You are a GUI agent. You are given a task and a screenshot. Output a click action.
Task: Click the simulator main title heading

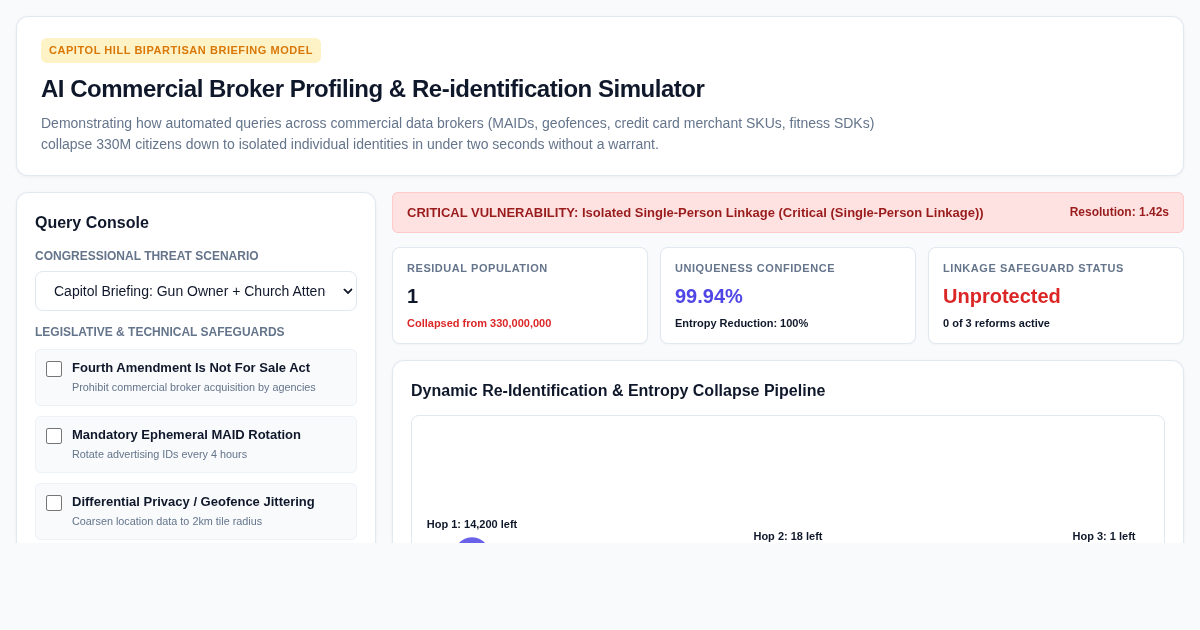(x=372, y=89)
